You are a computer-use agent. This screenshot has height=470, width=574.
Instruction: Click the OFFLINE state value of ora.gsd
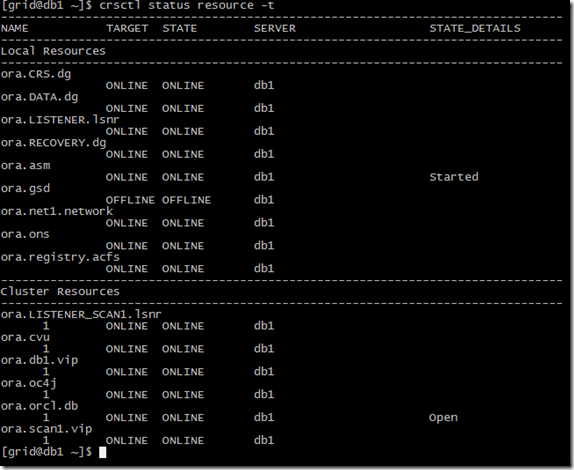click(186, 200)
